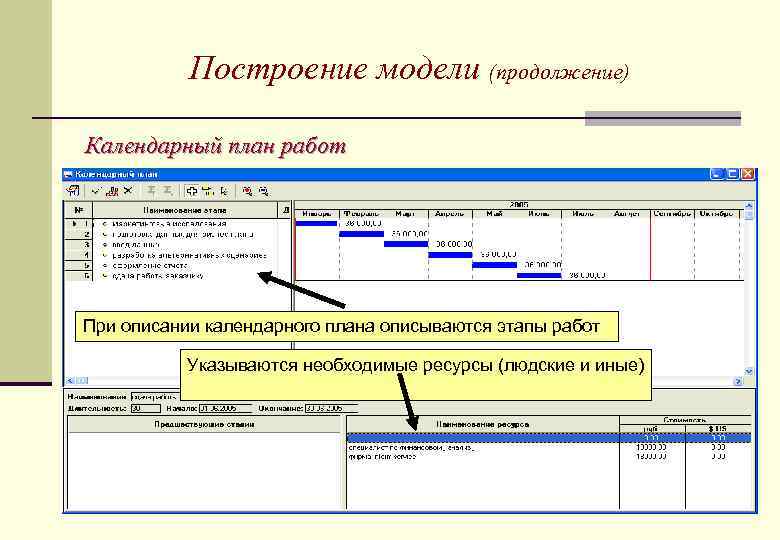Click the Календарный план window title icon

tap(69, 175)
